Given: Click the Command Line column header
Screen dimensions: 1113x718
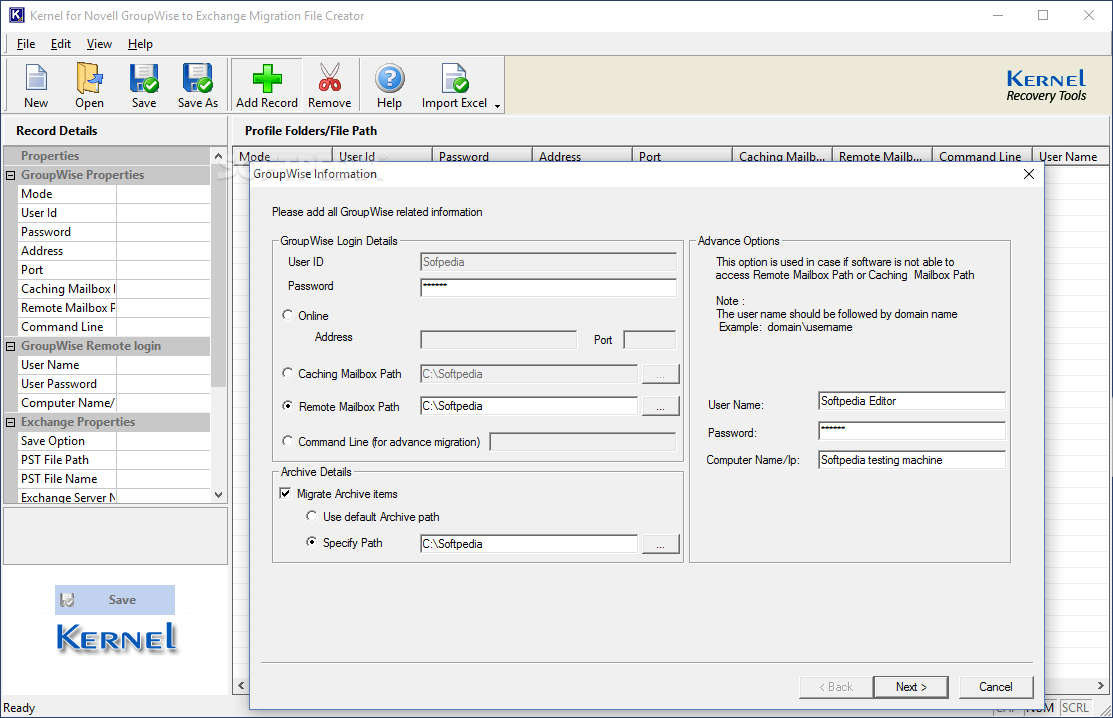Looking at the screenshot, I should tap(982, 156).
